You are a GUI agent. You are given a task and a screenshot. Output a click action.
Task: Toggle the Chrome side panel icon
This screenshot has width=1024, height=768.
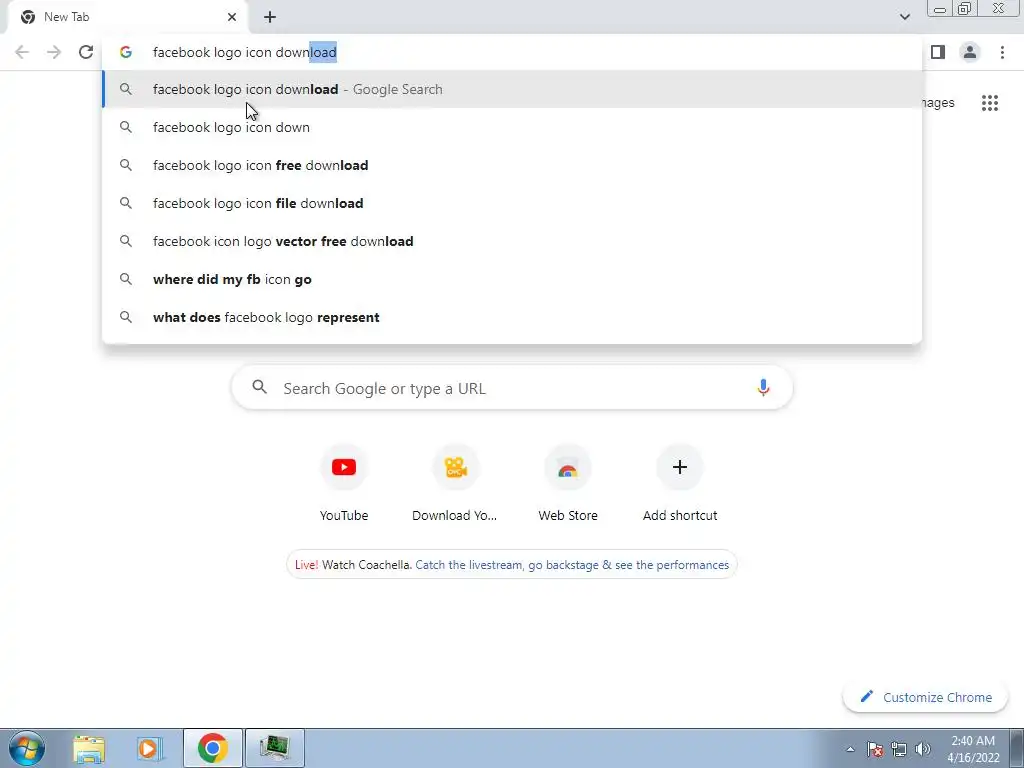tap(938, 52)
